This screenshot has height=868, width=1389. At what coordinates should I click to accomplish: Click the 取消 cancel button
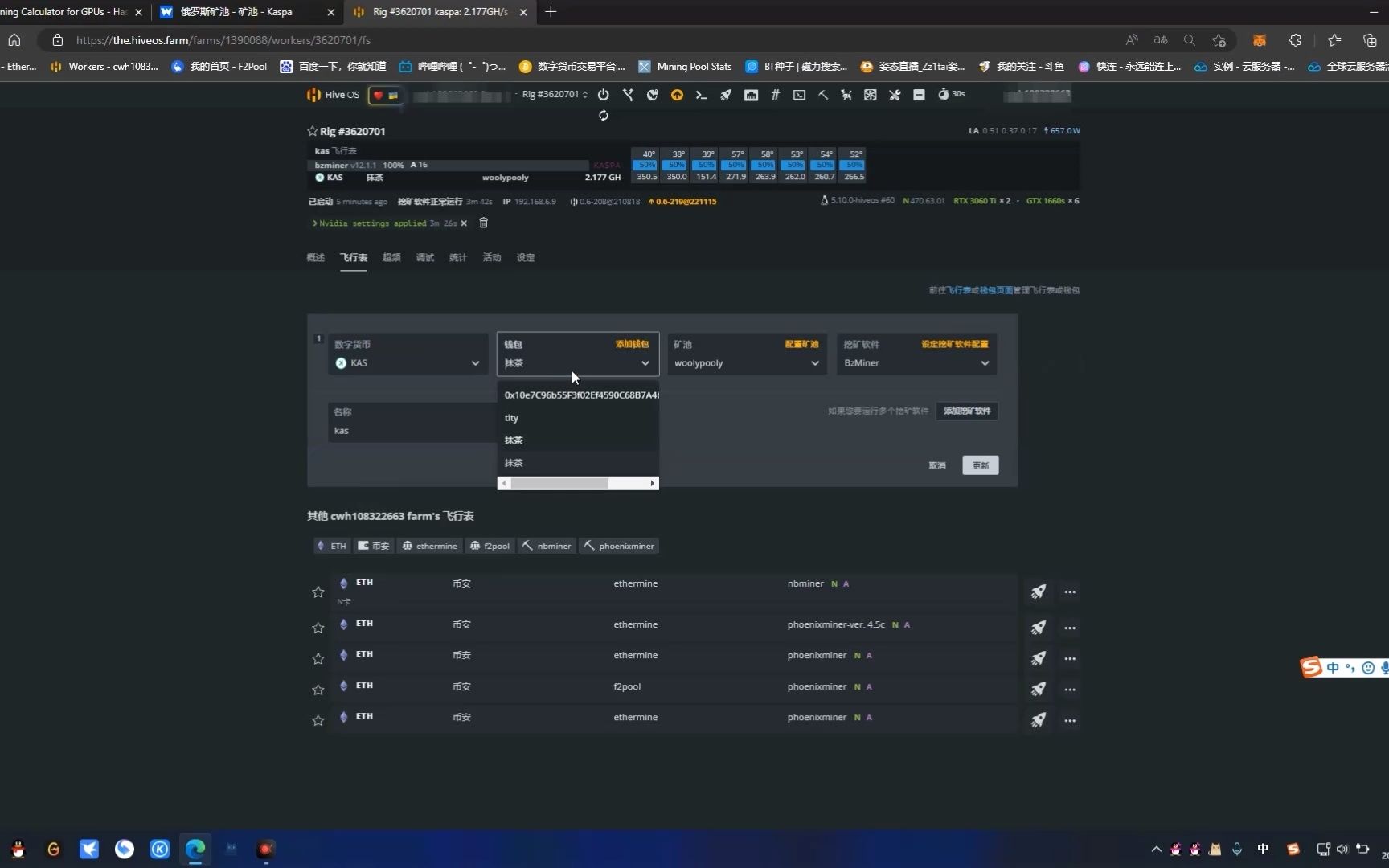(x=937, y=465)
